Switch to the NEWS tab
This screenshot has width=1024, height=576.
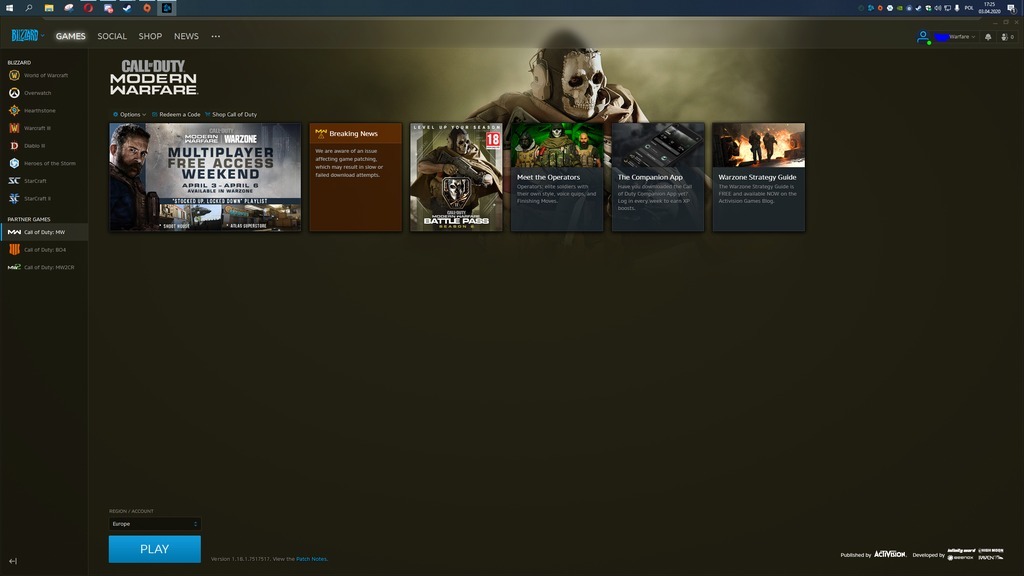186,37
